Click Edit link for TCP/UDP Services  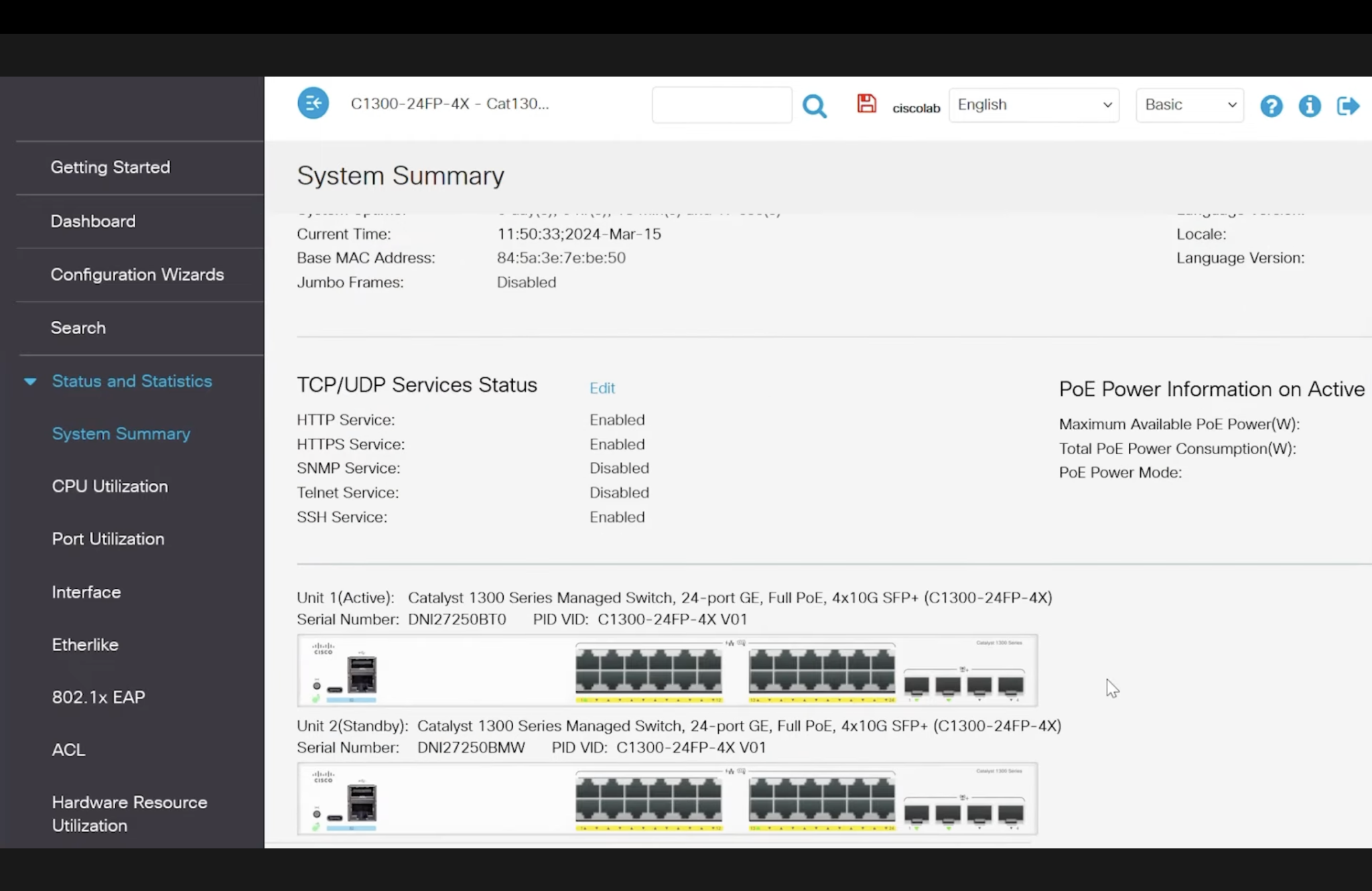(602, 388)
